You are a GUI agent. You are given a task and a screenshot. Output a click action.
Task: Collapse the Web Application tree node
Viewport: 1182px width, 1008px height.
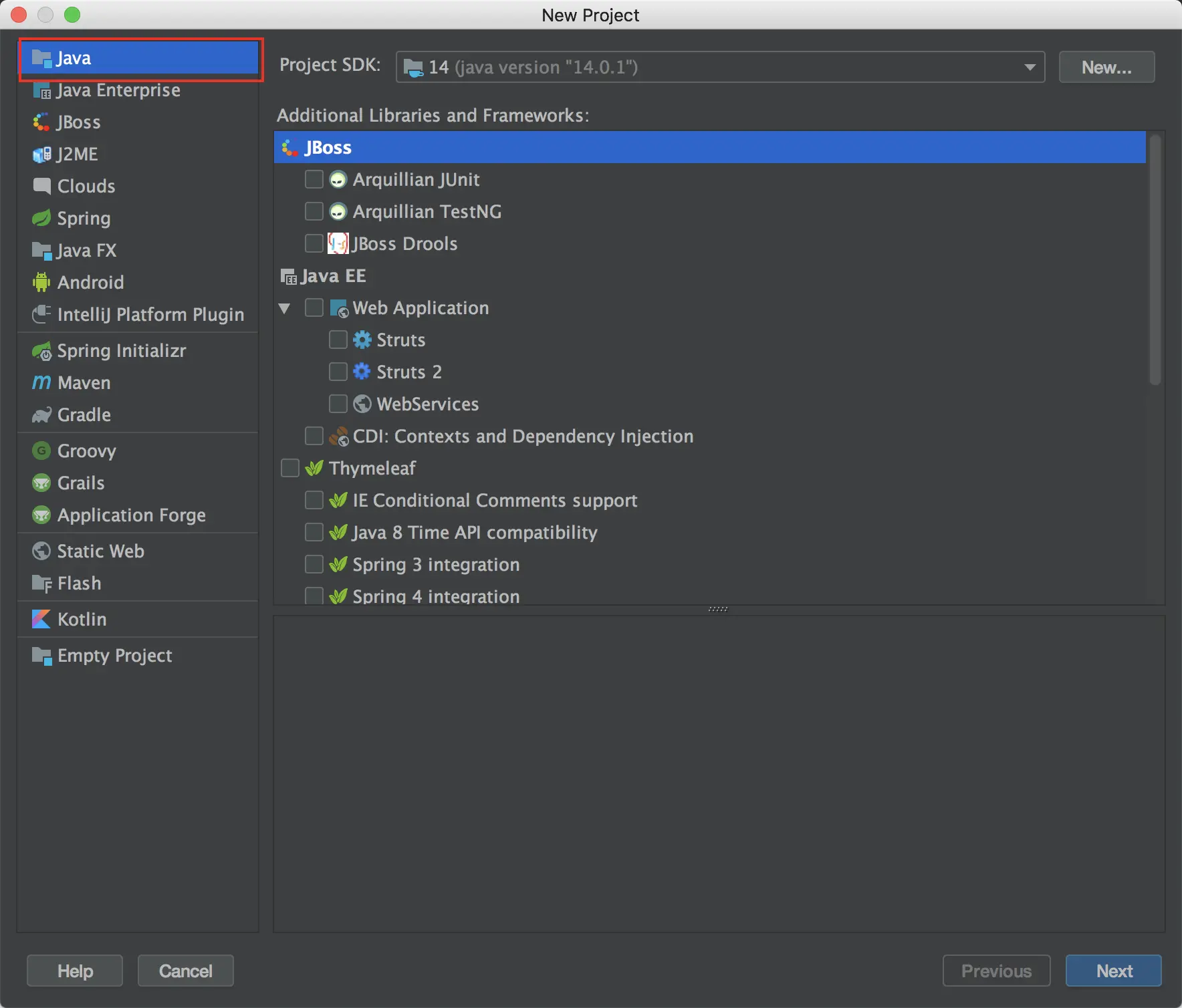285,308
